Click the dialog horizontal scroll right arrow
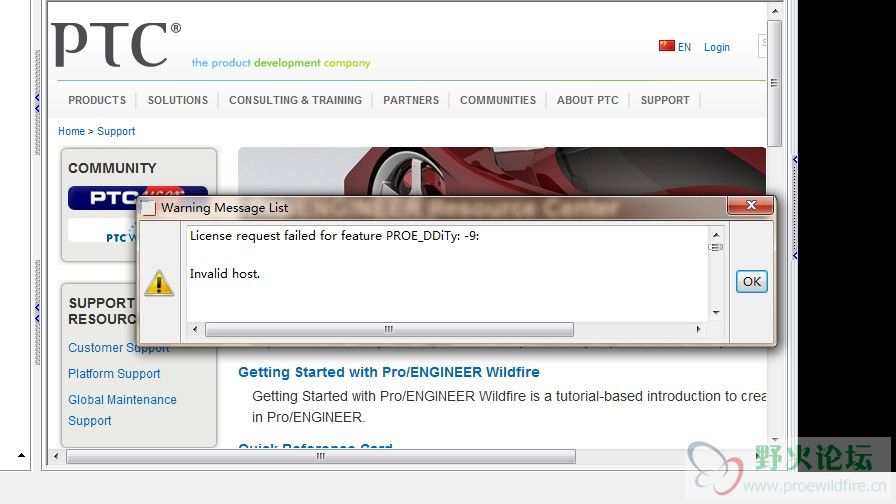Image resolution: width=896 pixels, height=504 pixels. pos(698,329)
